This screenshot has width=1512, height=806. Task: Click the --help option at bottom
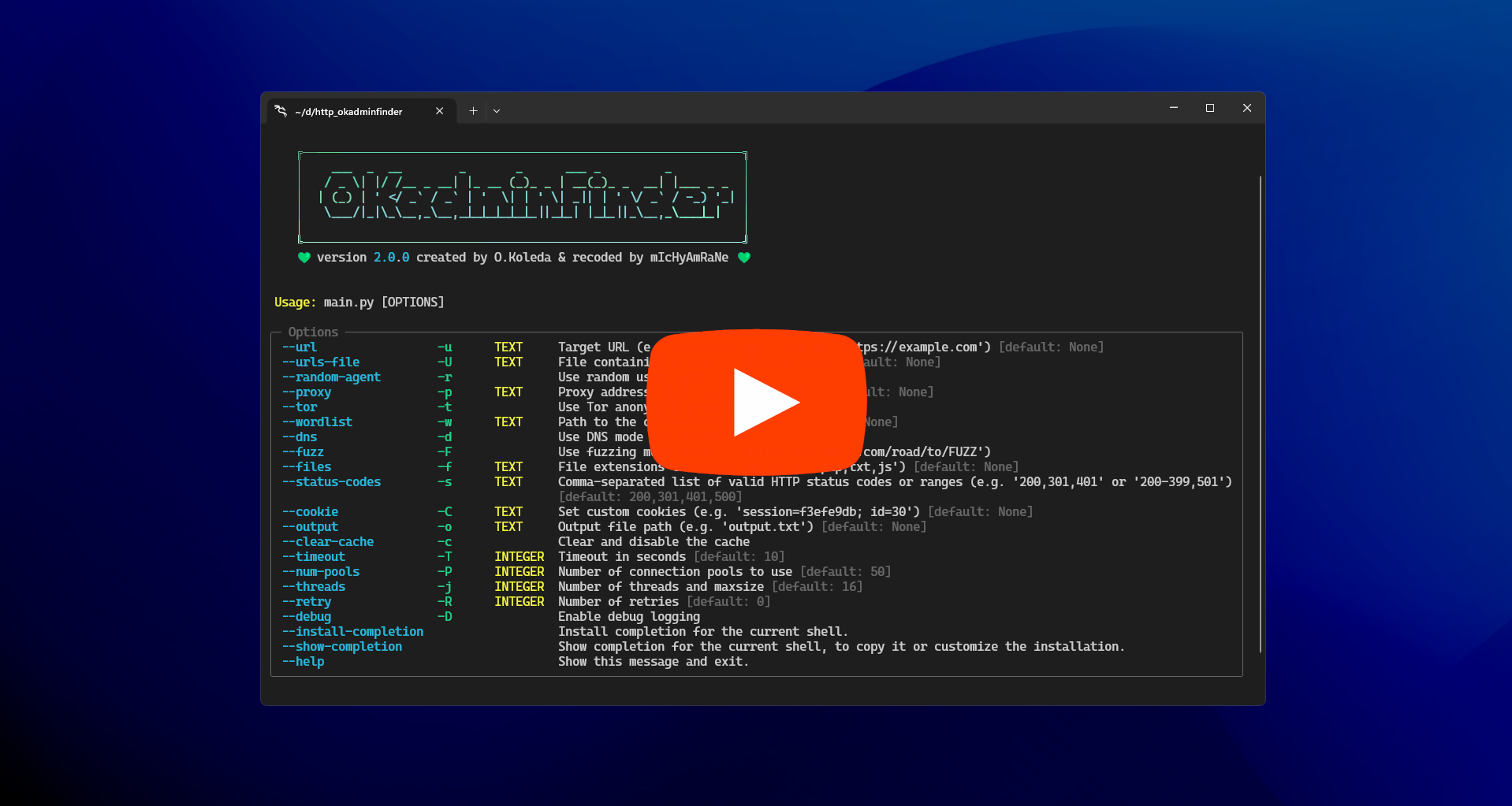pyautogui.click(x=304, y=662)
